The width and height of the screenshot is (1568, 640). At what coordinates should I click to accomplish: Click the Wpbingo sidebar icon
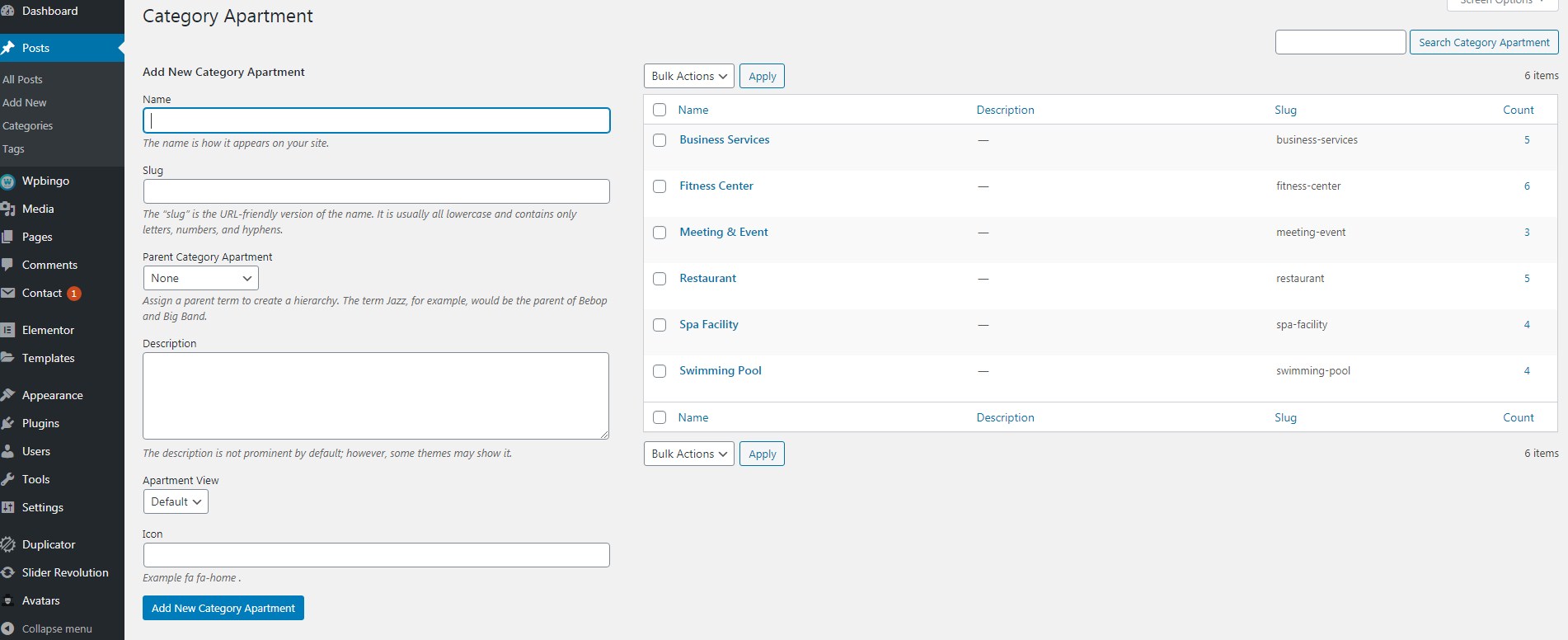pos(7,181)
